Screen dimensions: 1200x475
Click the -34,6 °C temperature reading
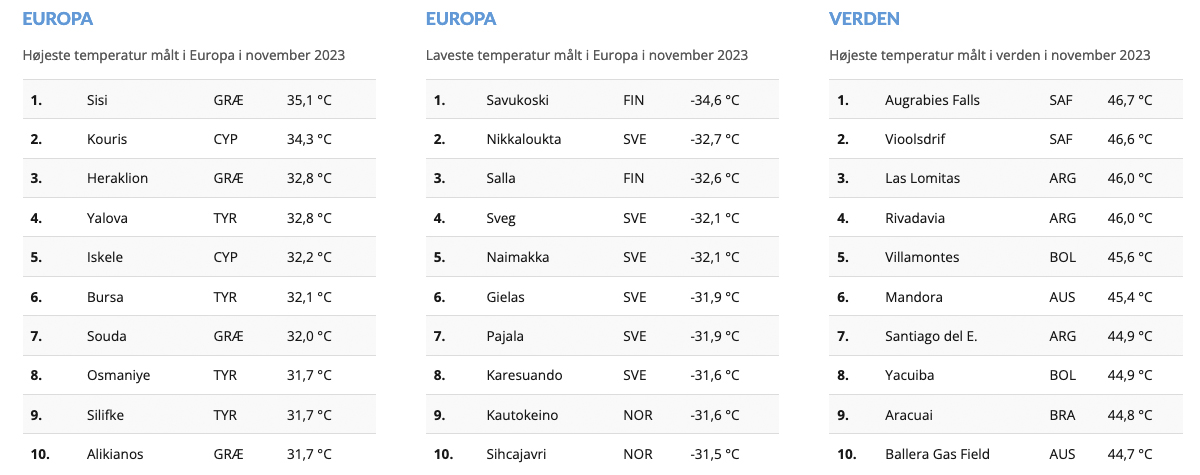click(x=714, y=100)
